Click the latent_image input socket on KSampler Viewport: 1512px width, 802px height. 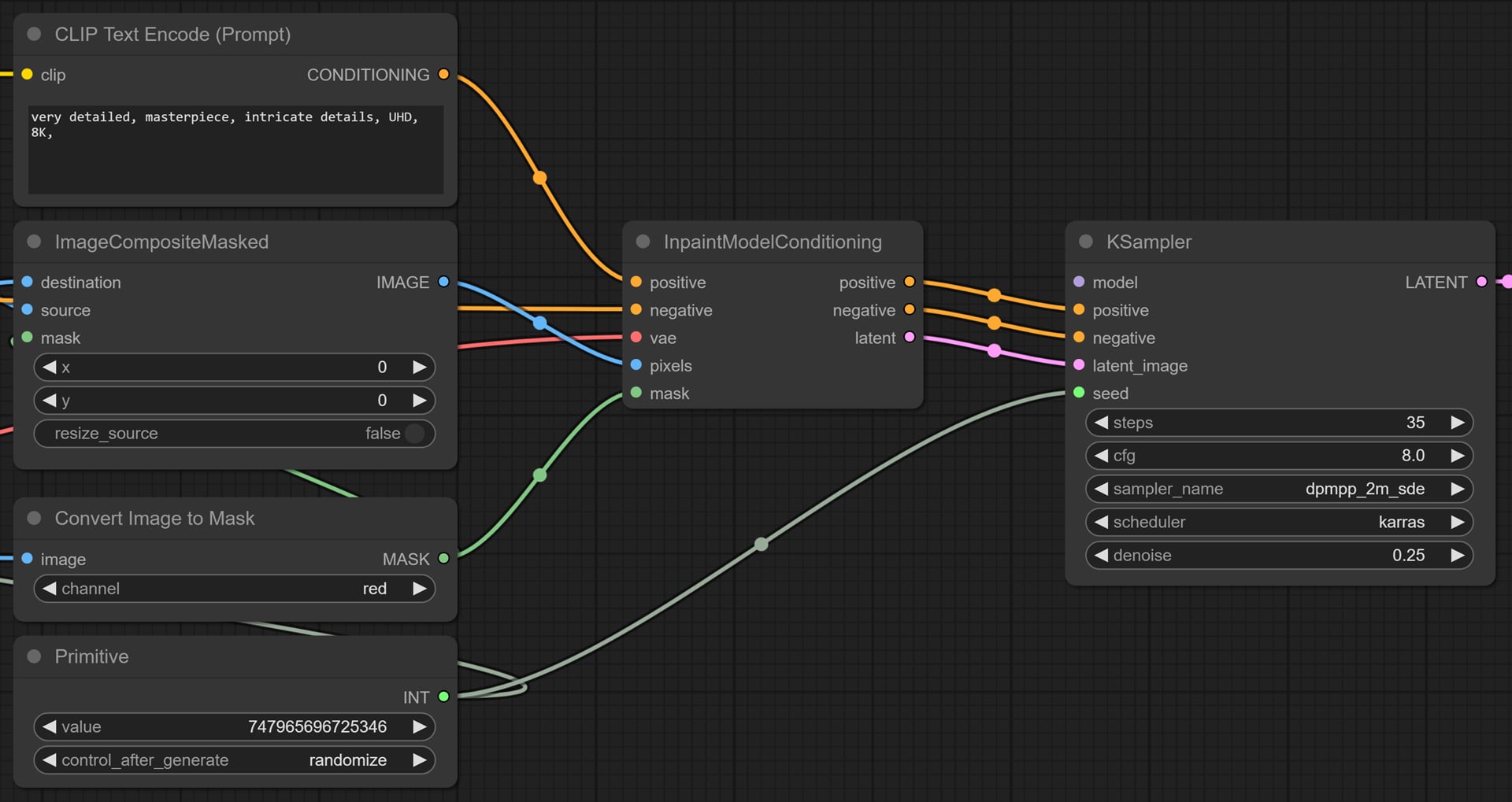pyautogui.click(x=1079, y=364)
